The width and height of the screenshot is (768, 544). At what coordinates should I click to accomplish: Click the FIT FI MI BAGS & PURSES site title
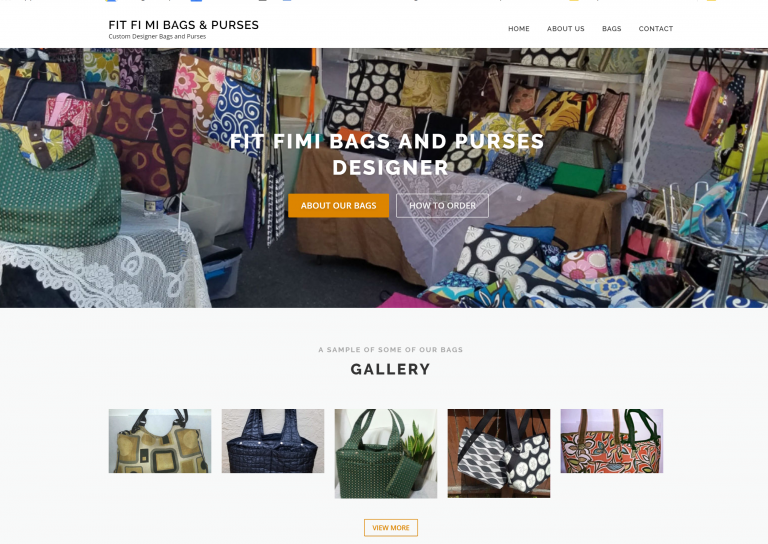[x=183, y=25]
